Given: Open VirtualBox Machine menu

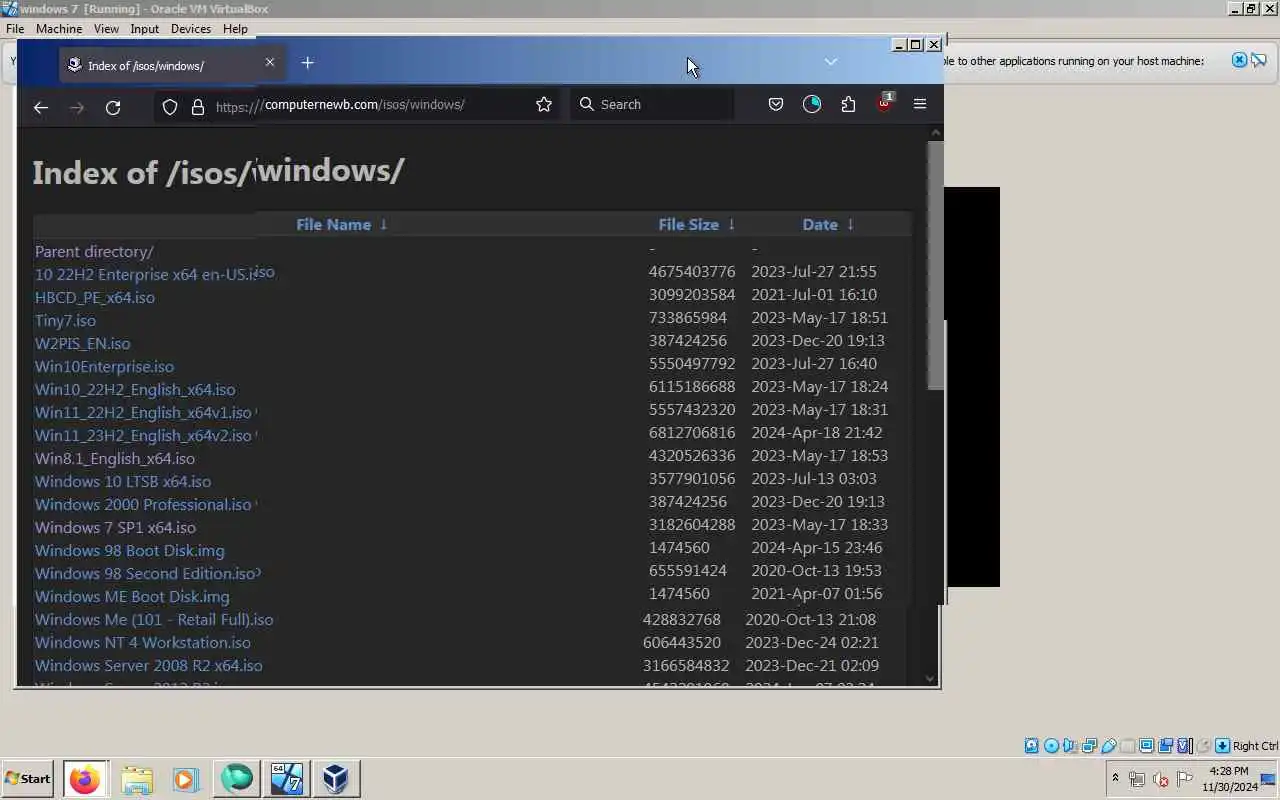Looking at the screenshot, I should click(59, 29).
